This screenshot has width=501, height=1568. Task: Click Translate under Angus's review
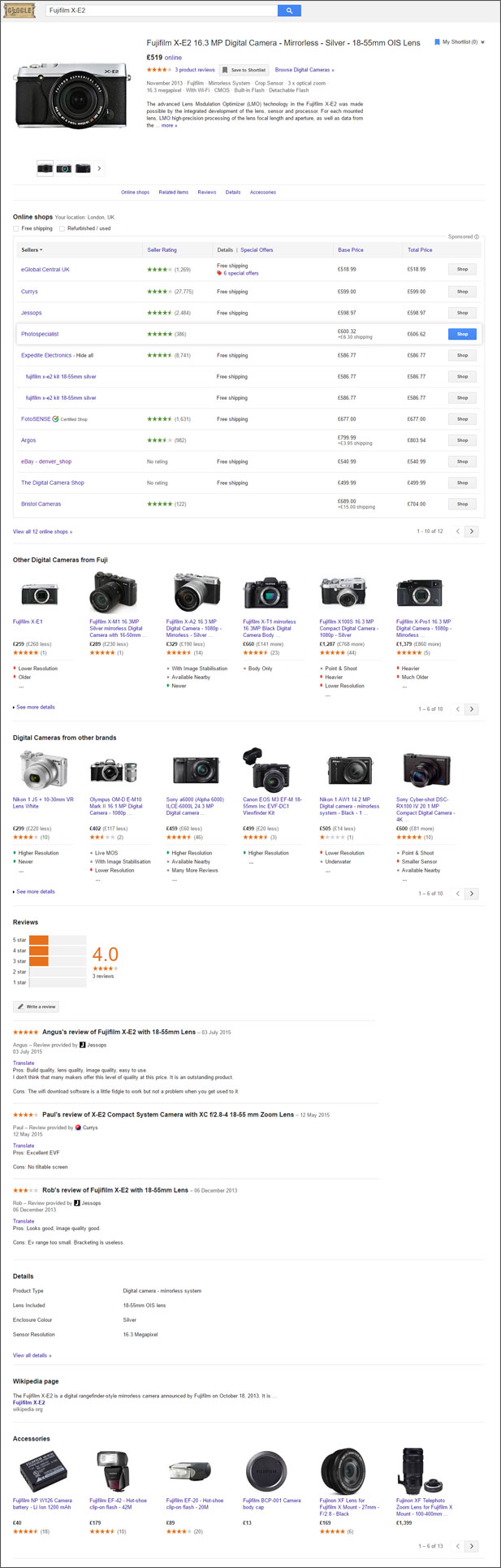click(x=24, y=1063)
